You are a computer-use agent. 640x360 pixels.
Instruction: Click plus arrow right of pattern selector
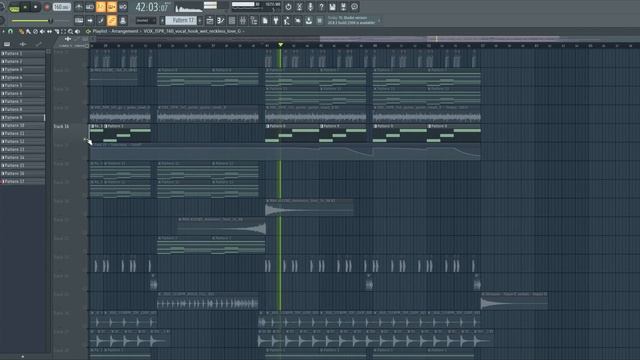200,20
